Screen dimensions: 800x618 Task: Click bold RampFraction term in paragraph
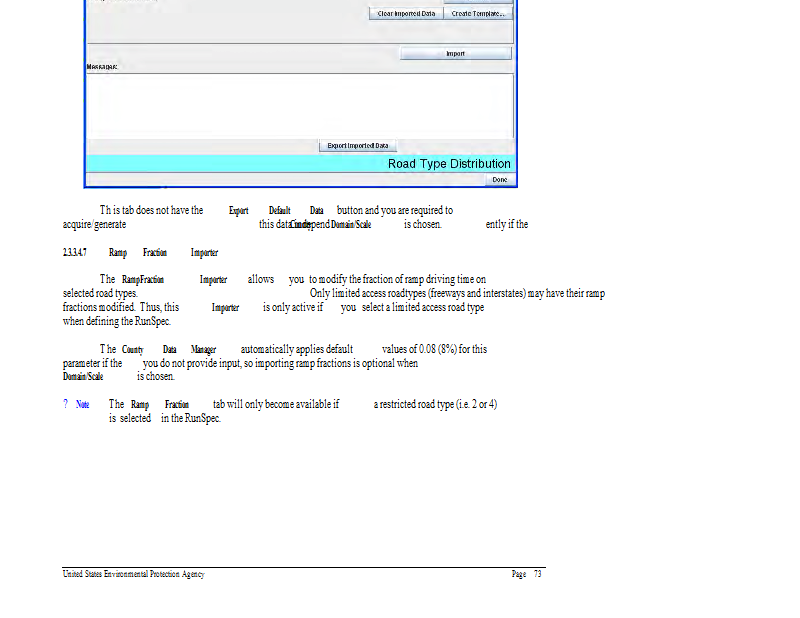143,280
